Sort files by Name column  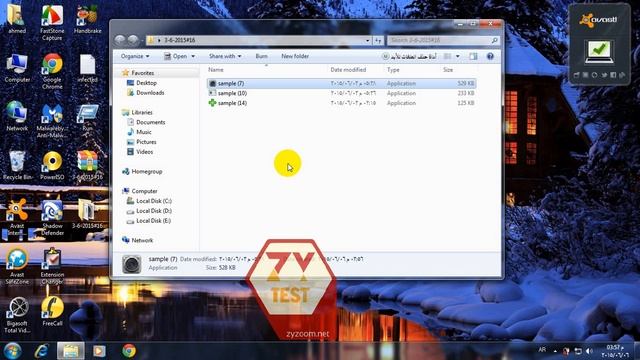[216, 70]
